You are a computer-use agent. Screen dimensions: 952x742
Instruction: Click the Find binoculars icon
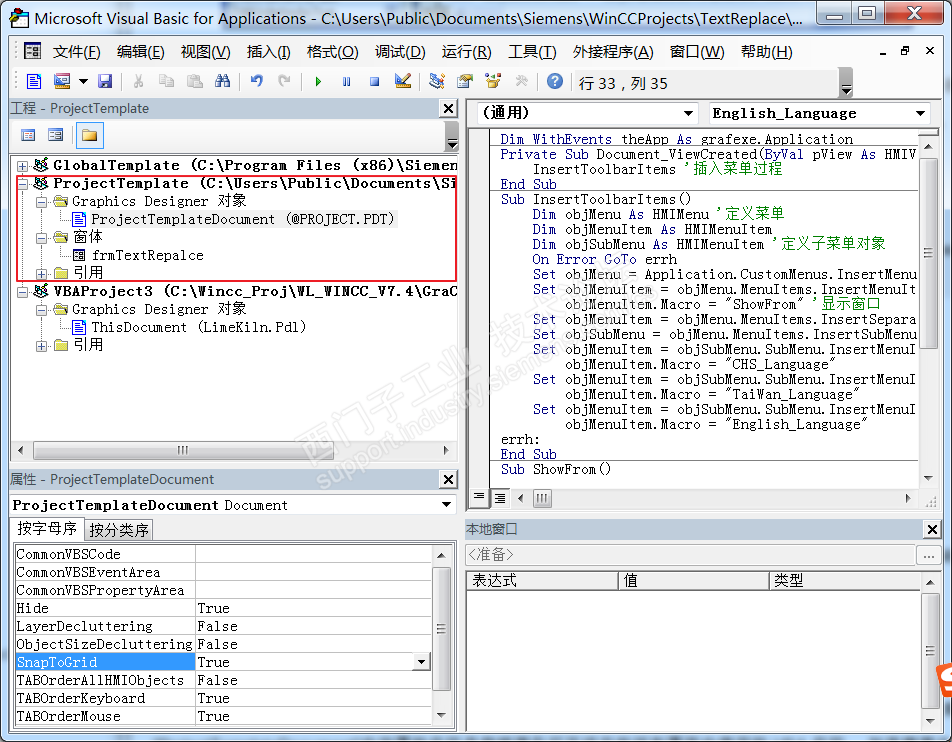[x=223, y=82]
